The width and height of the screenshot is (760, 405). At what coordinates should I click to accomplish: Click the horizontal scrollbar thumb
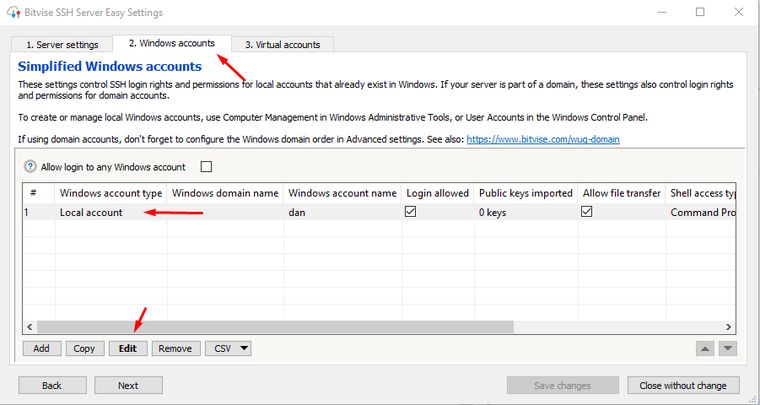tap(275, 327)
